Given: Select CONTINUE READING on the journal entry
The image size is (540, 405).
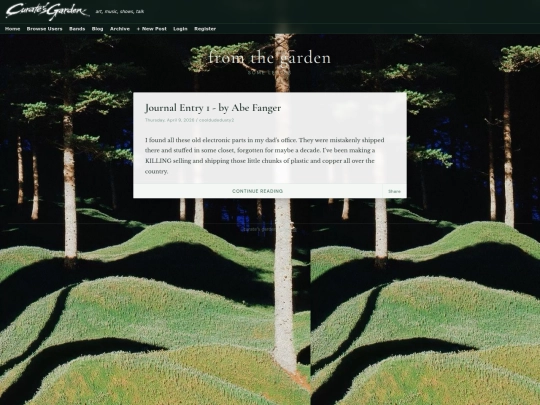Looking at the screenshot, I should [258, 191].
